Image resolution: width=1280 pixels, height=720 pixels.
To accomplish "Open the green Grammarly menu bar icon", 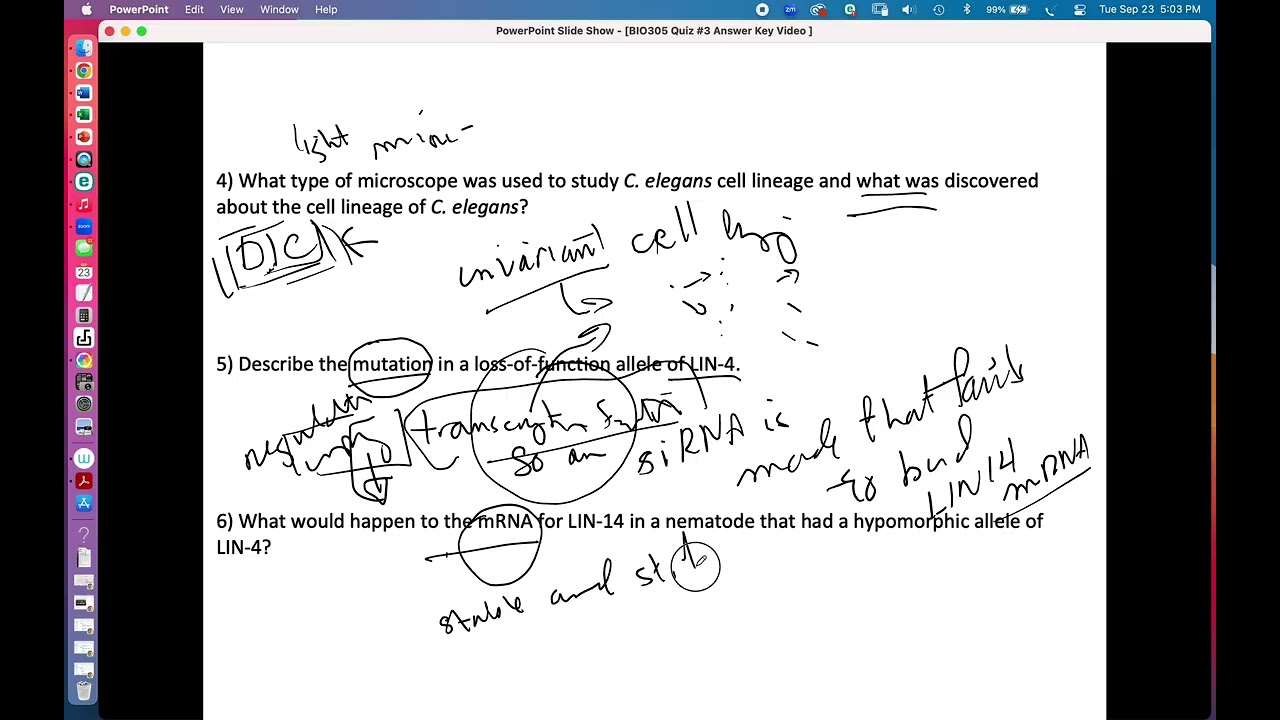I will [850, 10].
